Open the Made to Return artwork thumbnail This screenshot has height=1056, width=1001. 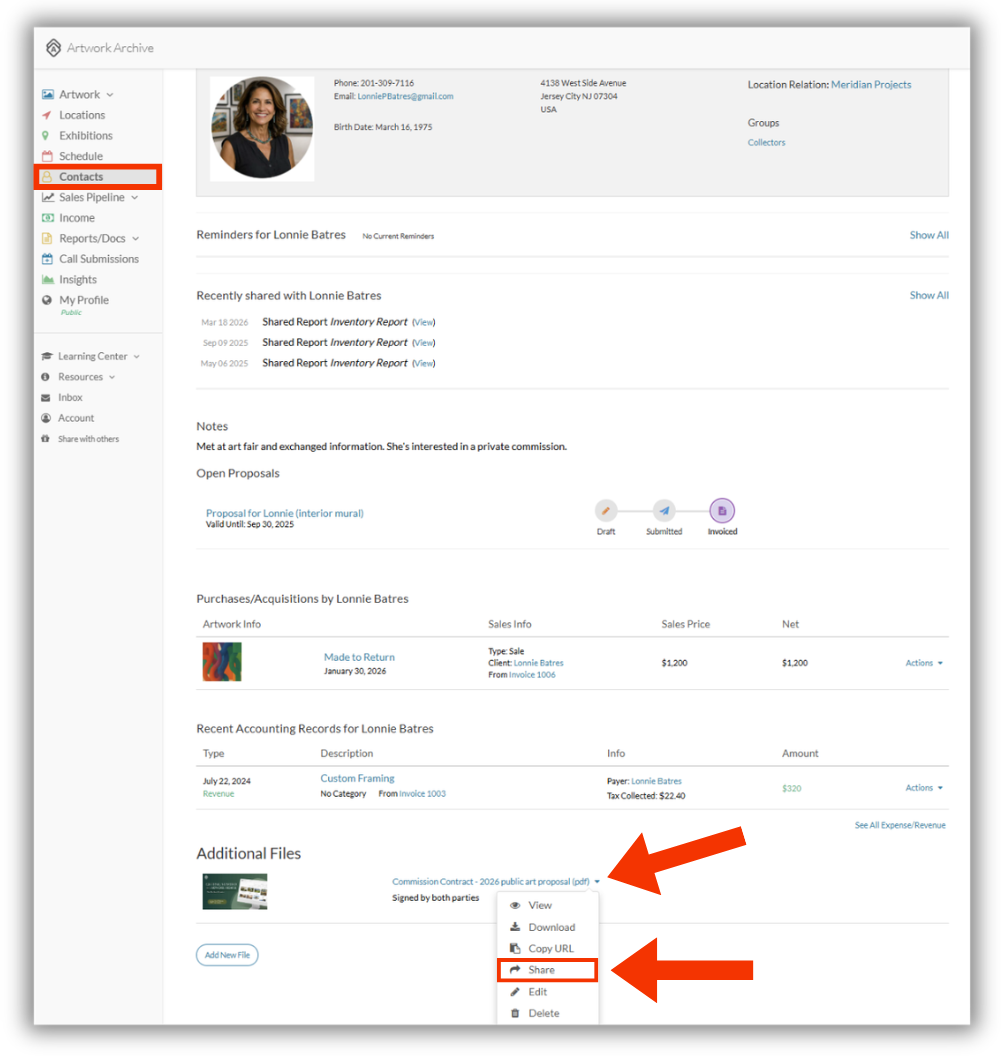(222, 662)
